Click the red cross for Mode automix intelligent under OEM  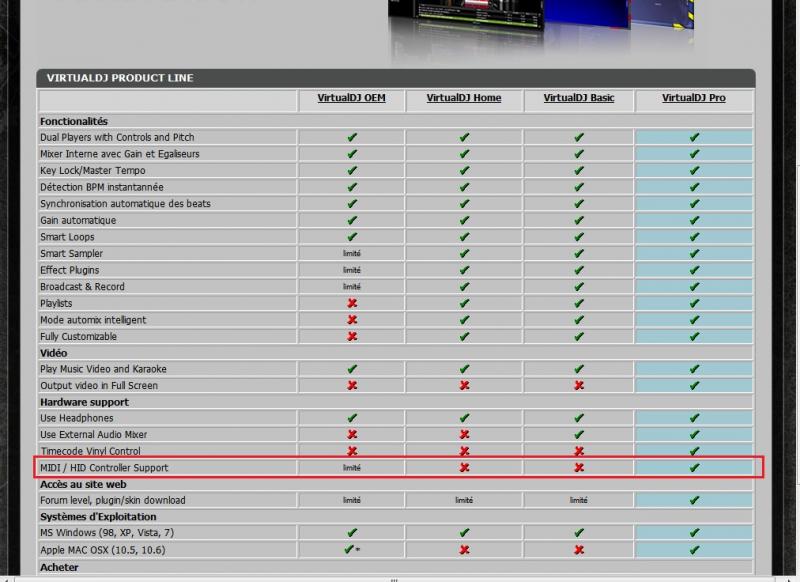352,320
